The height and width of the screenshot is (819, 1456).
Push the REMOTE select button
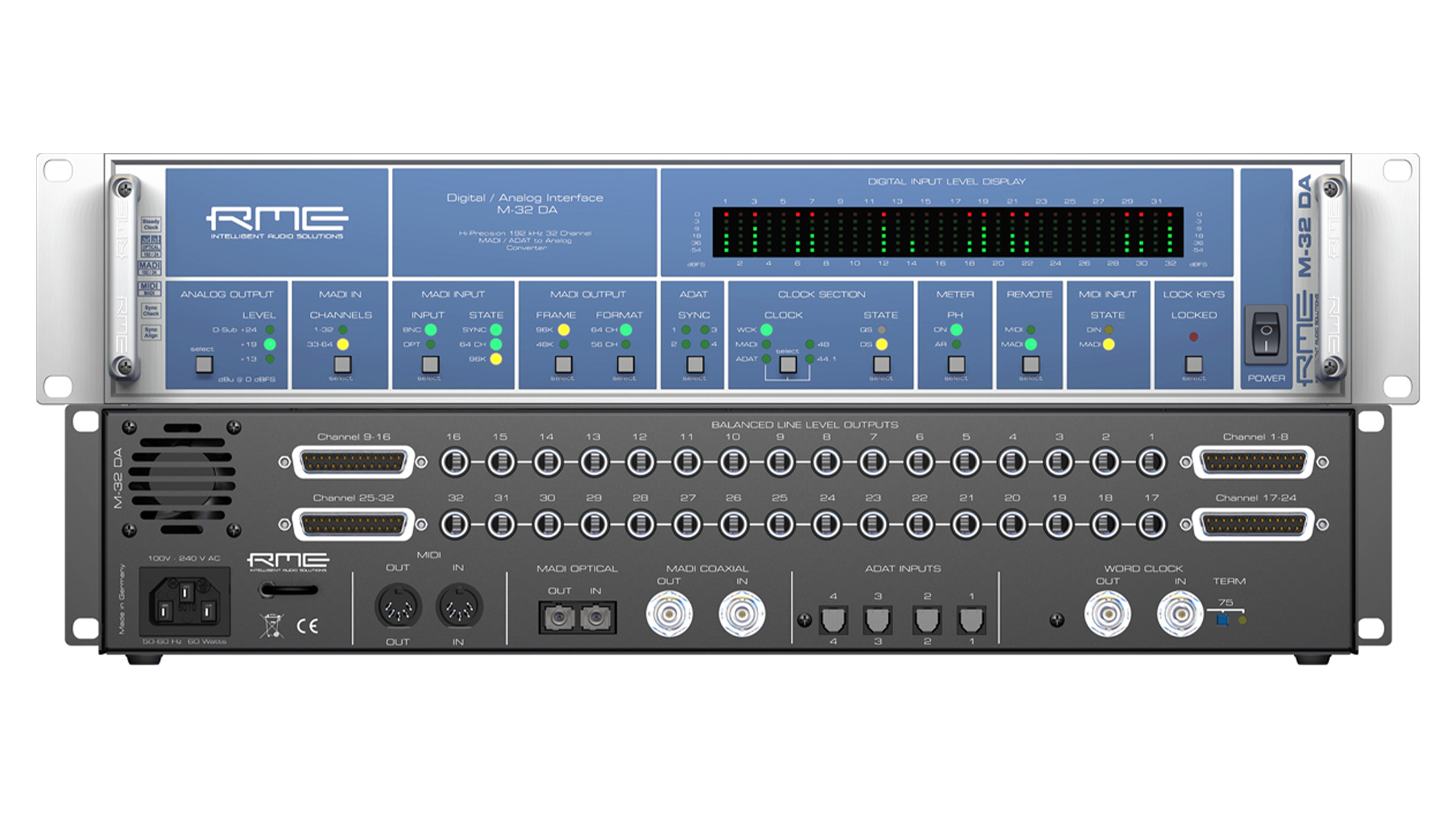[1031, 365]
